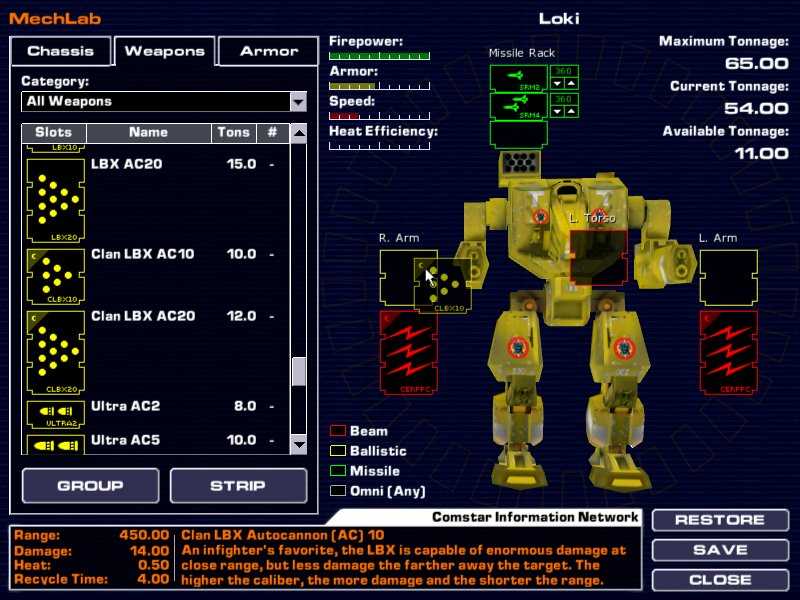Open the Category dropdown arrow
The image size is (800, 600).
(298, 102)
